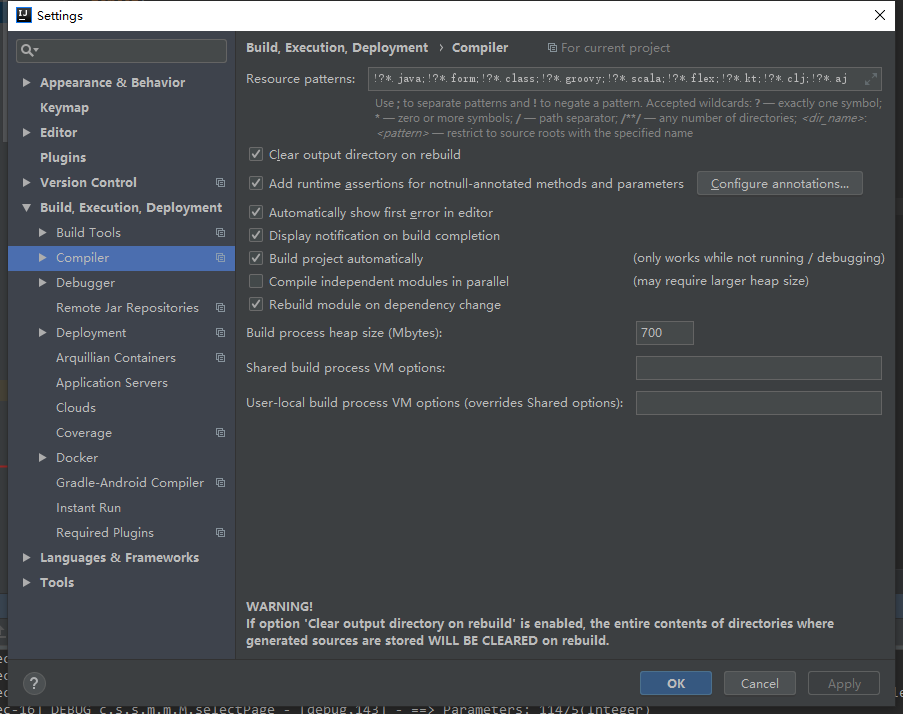Click the copy icon before 'For current project'

(x=552, y=48)
